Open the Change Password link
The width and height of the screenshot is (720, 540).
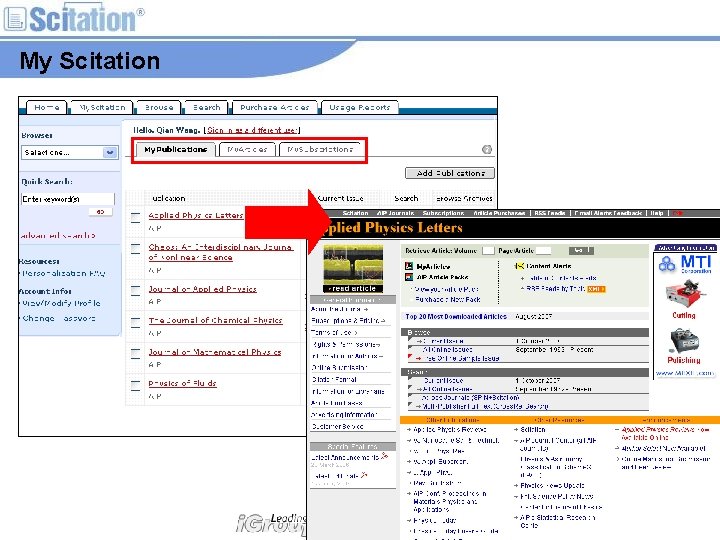[x=59, y=318]
